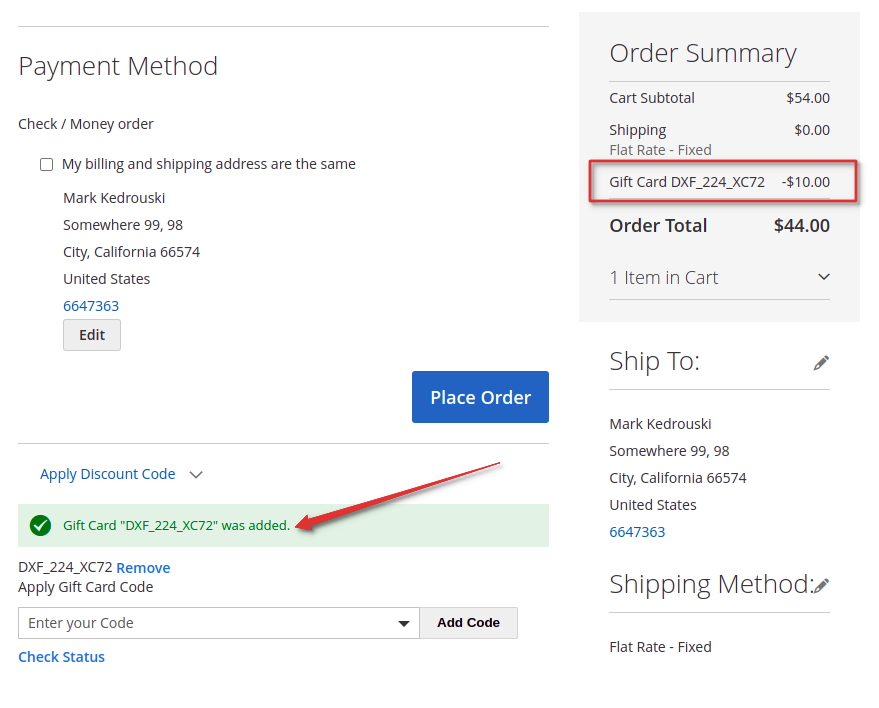Expand the 1 Item in Cart chevron
The height and width of the screenshot is (708, 879).
tap(824, 277)
